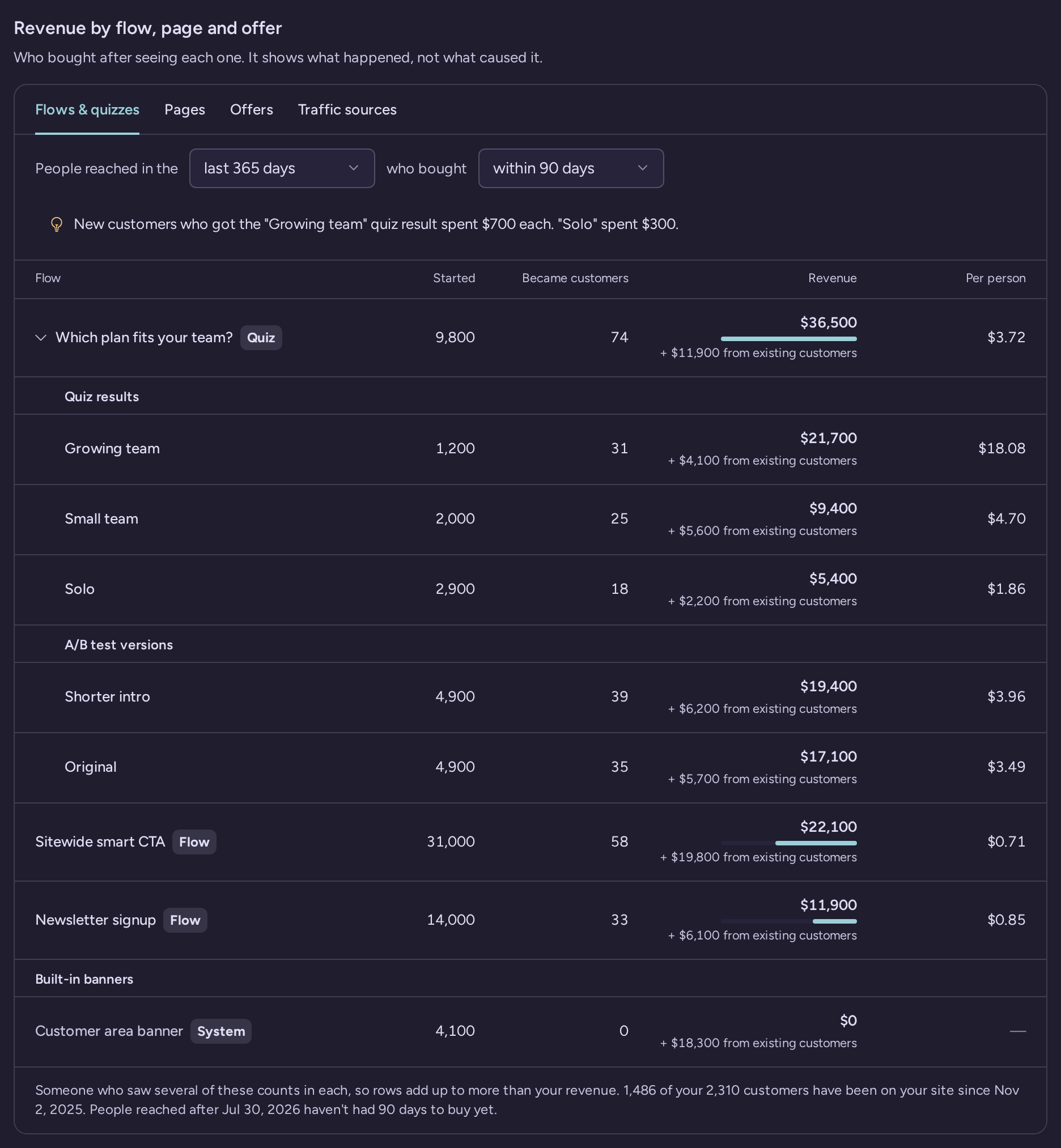The height and width of the screenshot is (1148, 1061).
Task: Click the Flow badge beside Sitewide smart CTA
Action: click(194, 842)
